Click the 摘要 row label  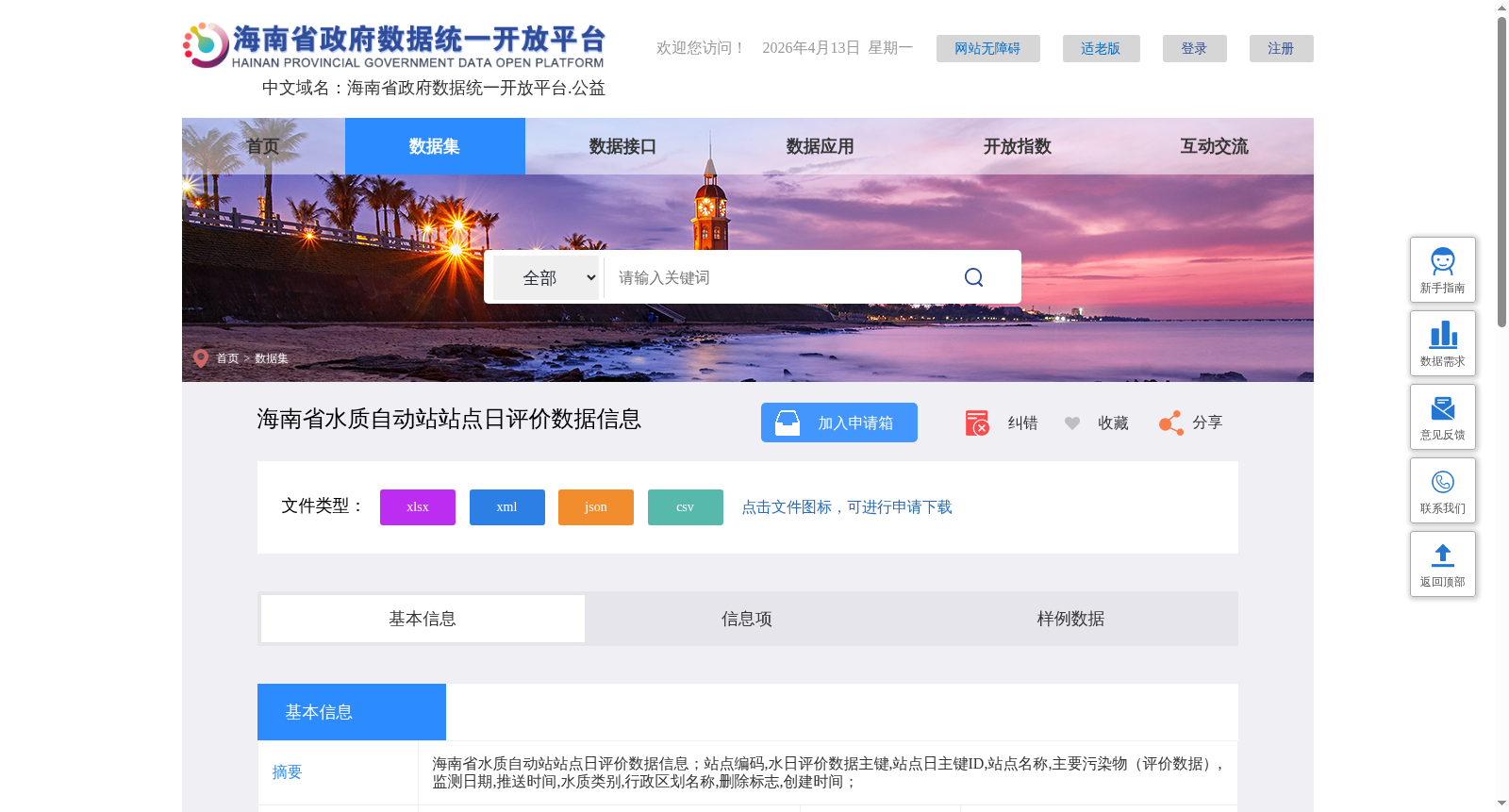coord(287,772)
